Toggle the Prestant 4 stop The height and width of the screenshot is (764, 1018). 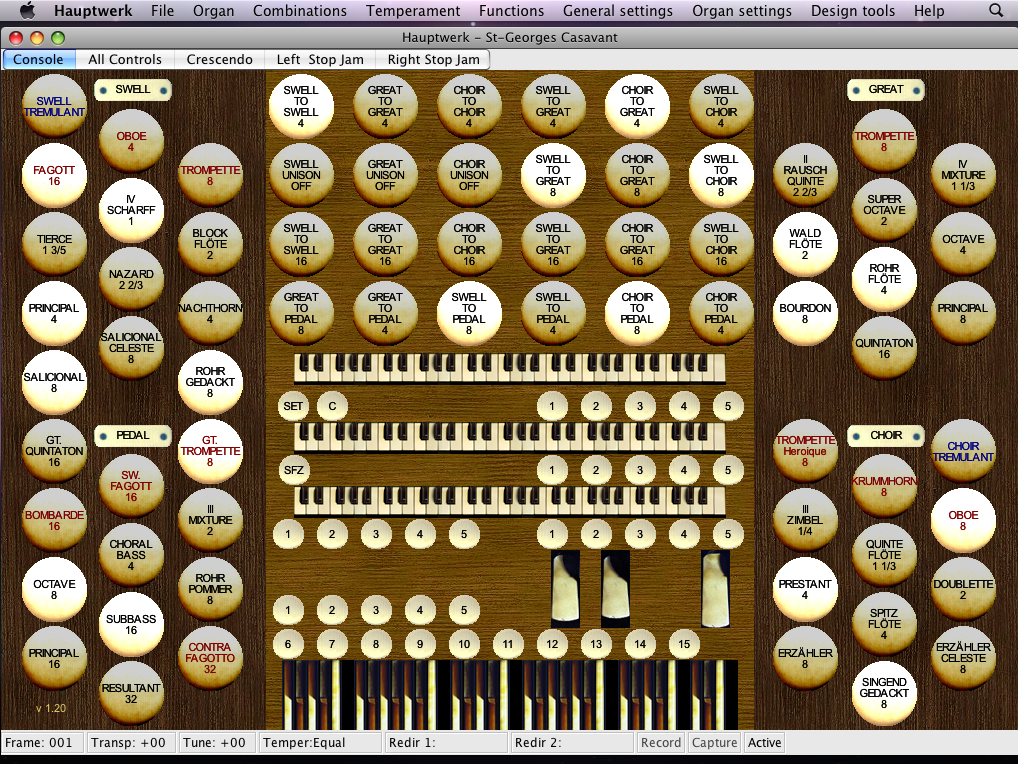[x=805, y=589]
